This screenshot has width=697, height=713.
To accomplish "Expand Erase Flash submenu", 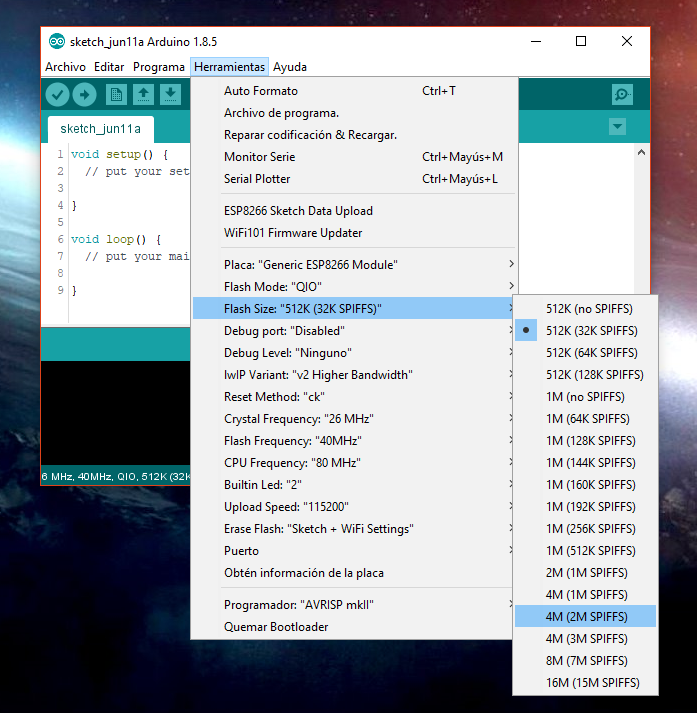I will pos(353,529).
